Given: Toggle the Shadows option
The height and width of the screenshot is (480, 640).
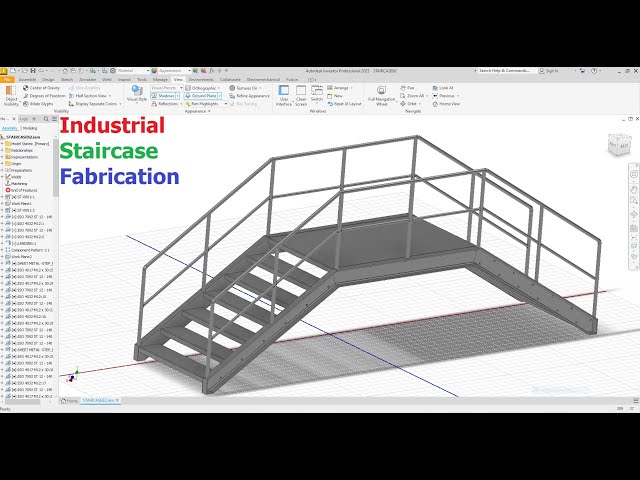Looking at the screenshot, I should tap(163, 96).
